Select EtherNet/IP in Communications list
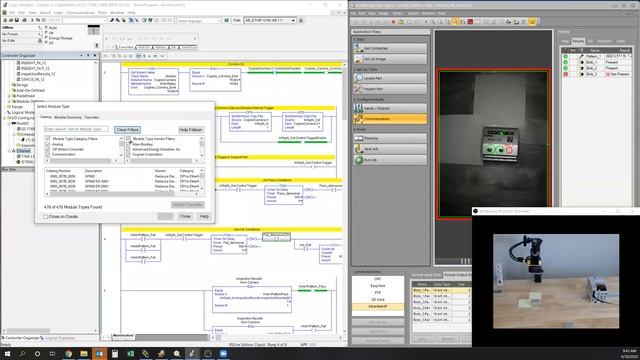 (378, 307)
